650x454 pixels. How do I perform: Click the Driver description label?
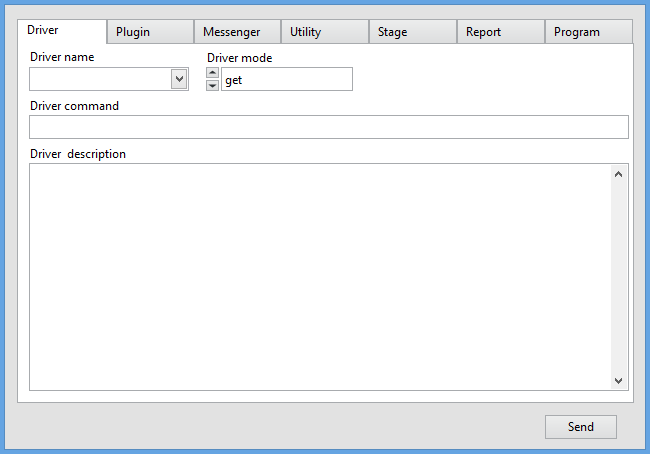tap(78, 154)
